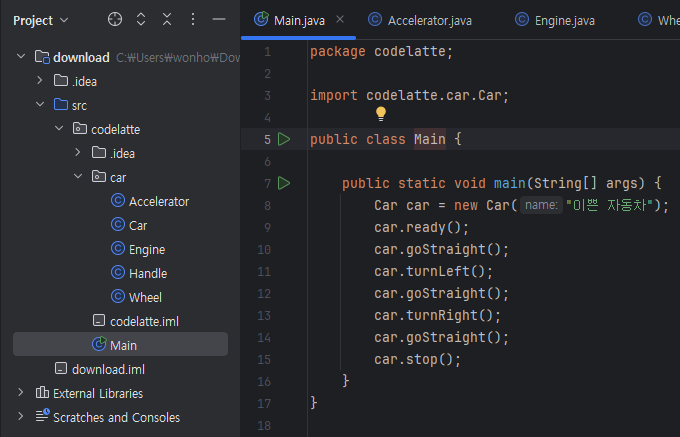
Task: Click the Engine.java tab class icon
Action: pos(522,19)
